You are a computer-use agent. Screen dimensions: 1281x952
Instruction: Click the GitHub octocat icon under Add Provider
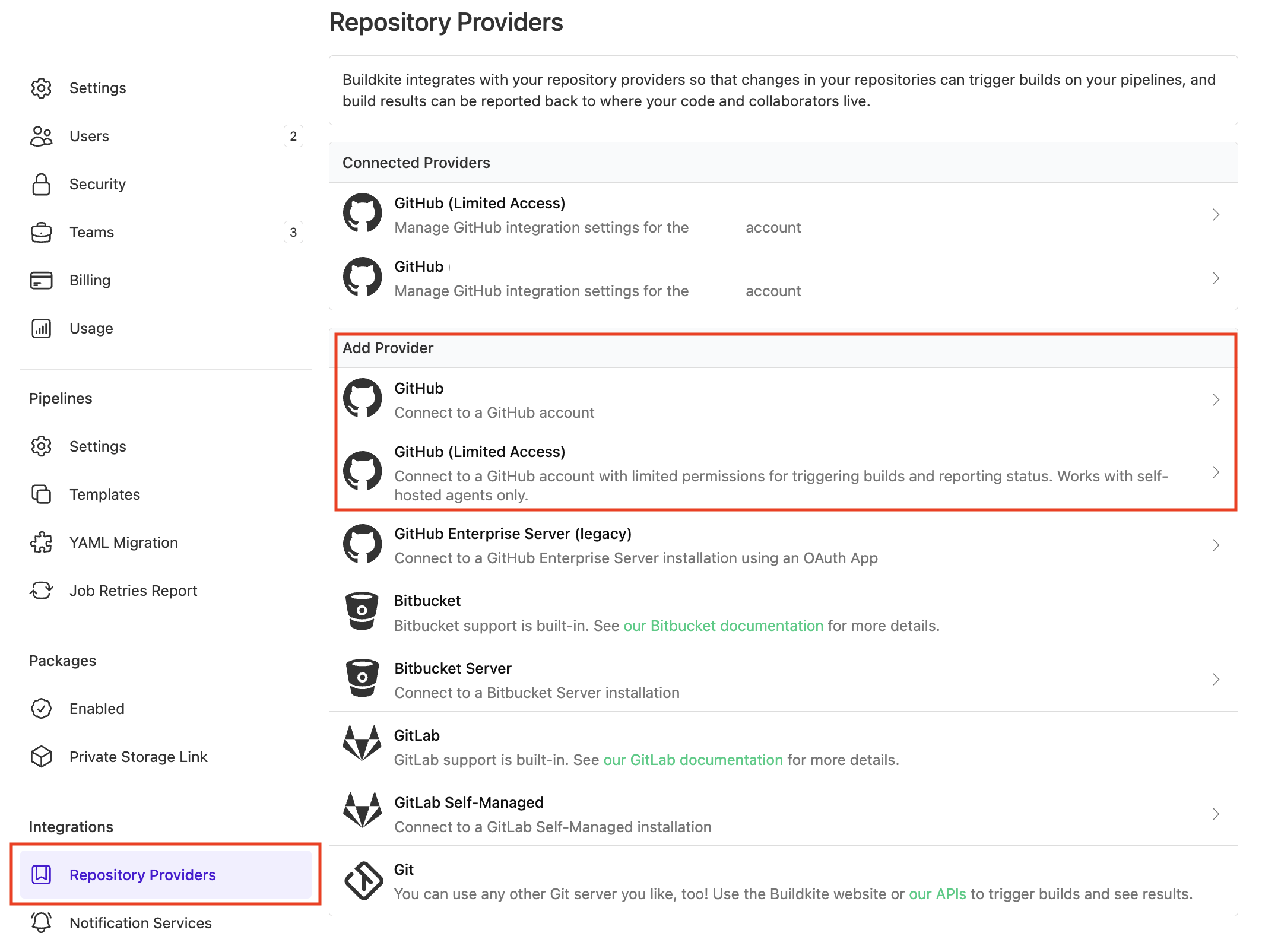(363, 398)
